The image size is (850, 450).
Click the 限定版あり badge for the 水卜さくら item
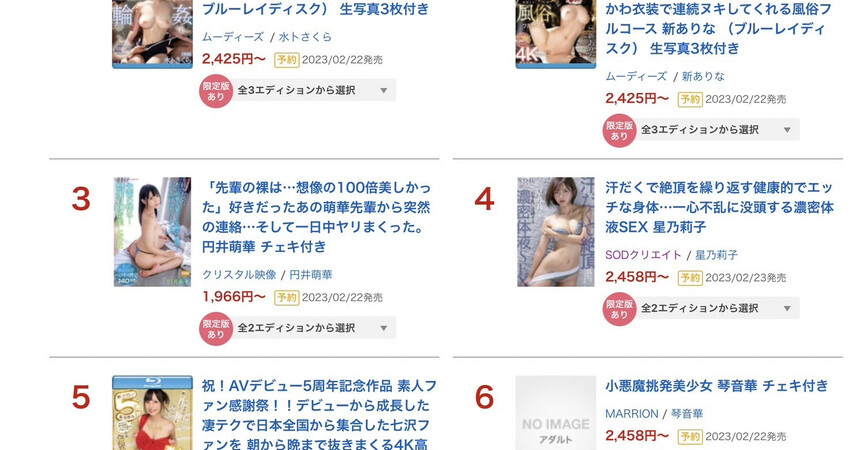coord(216,91)
